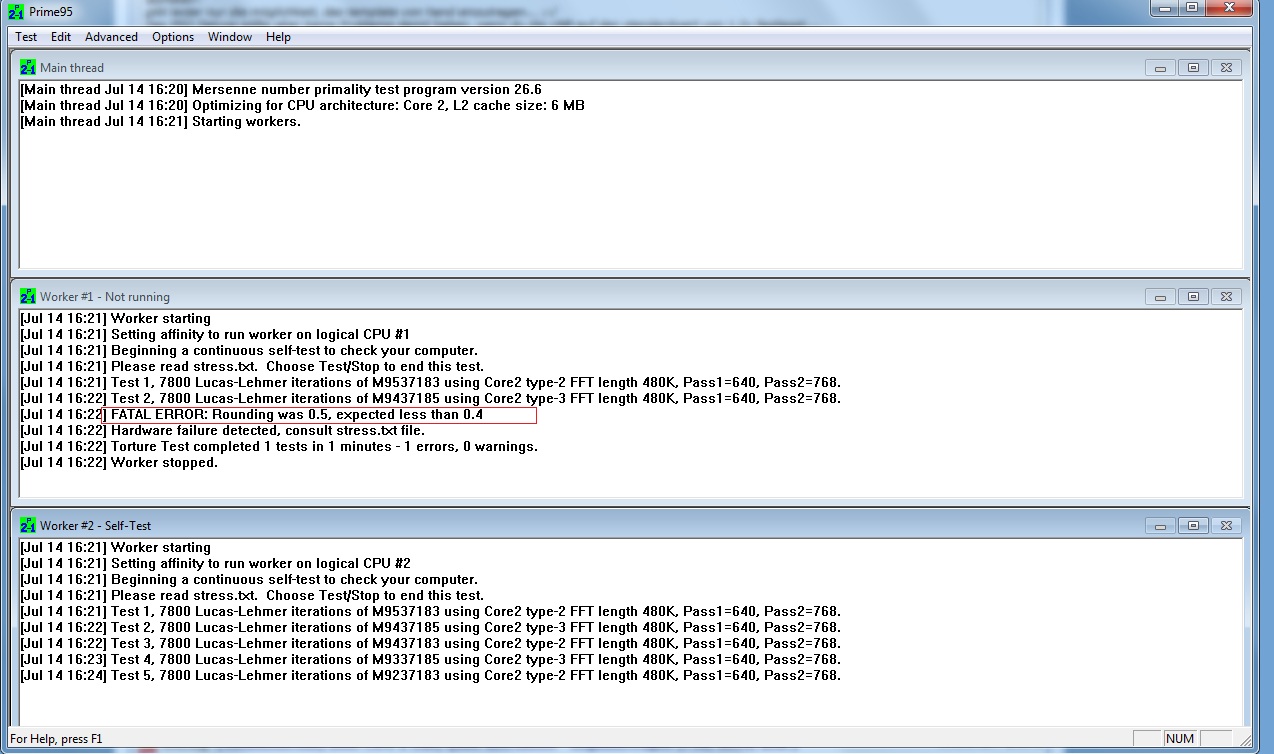Minimize the Worker #1 child window
The height and width of the screenshot is (754, 1274).
pyautogui.click(x=1160, y=297)
